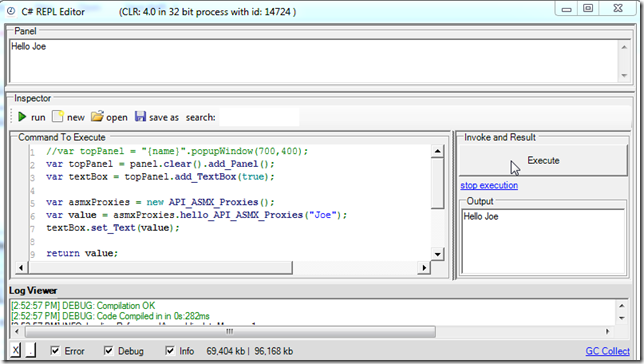This screenshot has height=364, width=644.
Task: Click the Log Viewer scroll left arrow
Action: click(17, 331)
